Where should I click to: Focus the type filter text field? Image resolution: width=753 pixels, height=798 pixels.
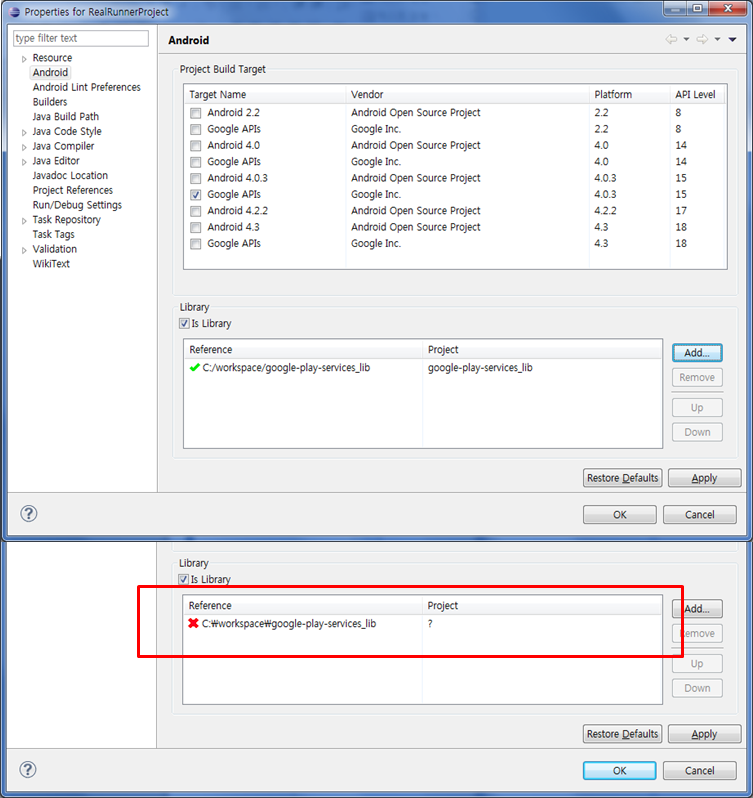click(x=81, y=38)
